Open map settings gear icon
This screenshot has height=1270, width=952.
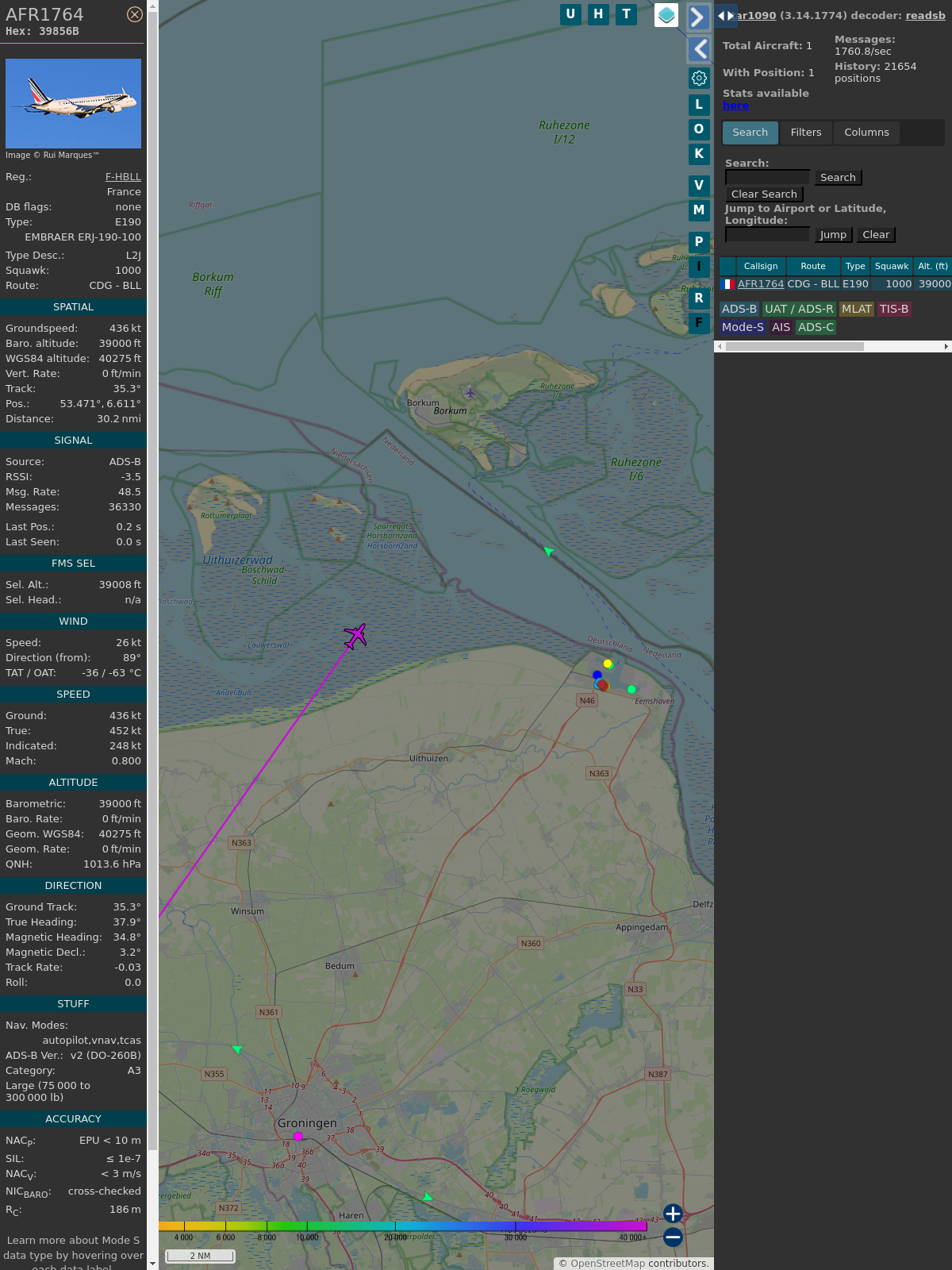tap(699, 78)
